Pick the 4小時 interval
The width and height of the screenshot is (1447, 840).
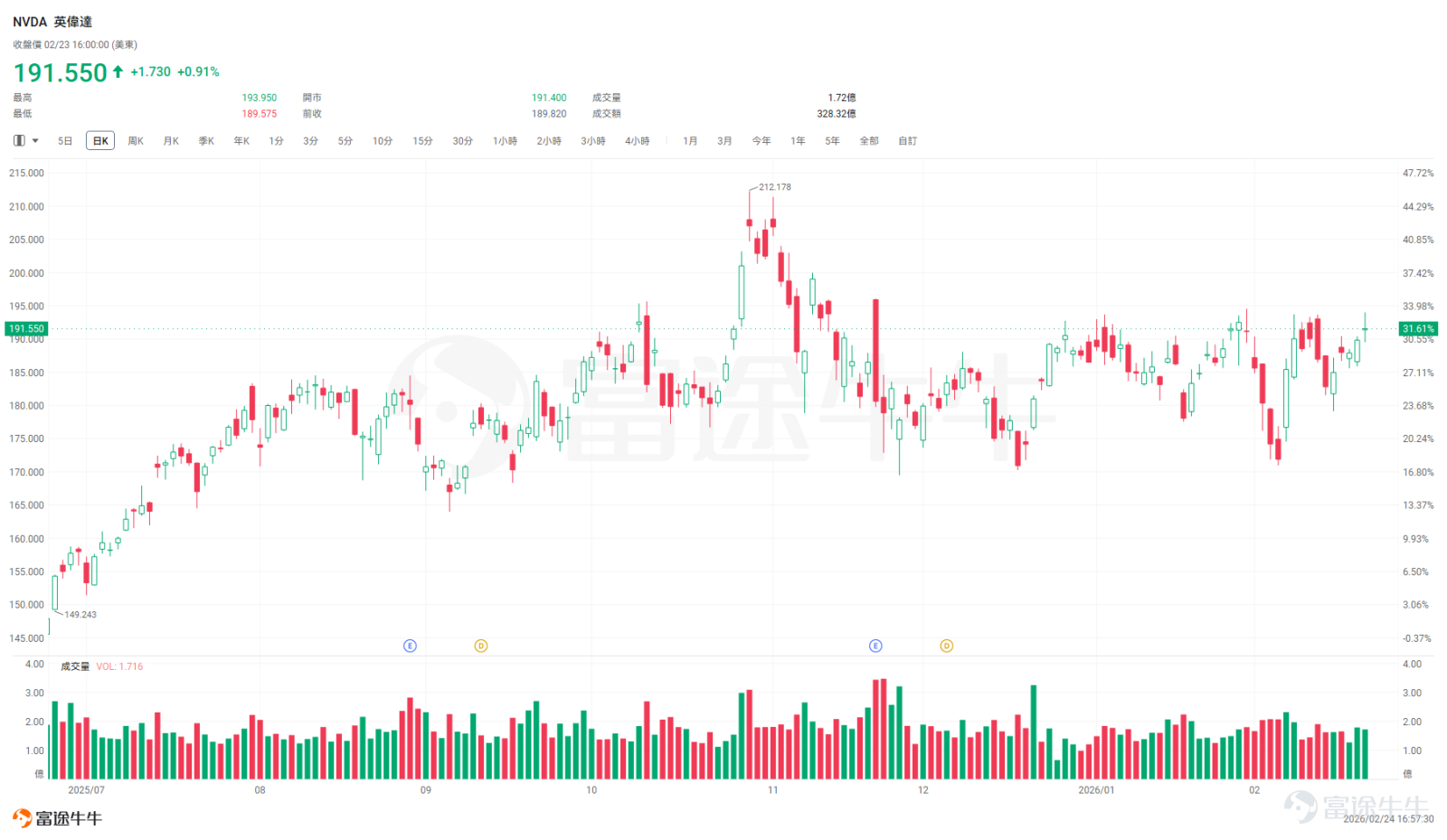[x=638, y=141]
